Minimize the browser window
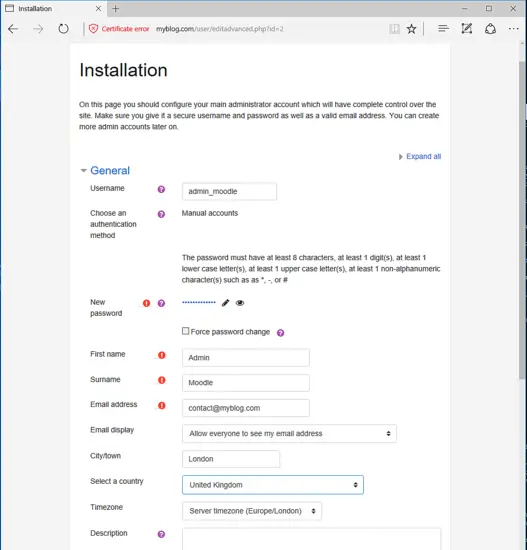 coord(465,8)
